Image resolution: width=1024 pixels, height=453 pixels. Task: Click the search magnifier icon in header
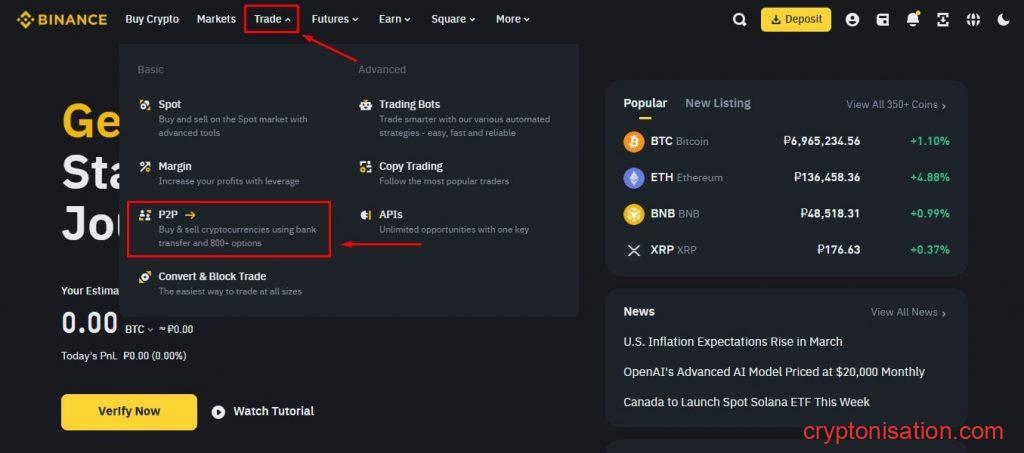pyautogui.click(x=739, y=19)
